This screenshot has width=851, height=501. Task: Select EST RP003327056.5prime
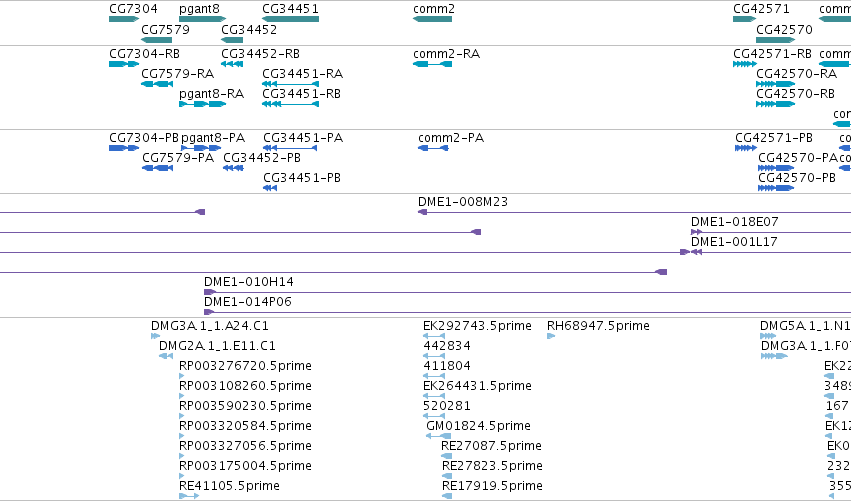245,446
